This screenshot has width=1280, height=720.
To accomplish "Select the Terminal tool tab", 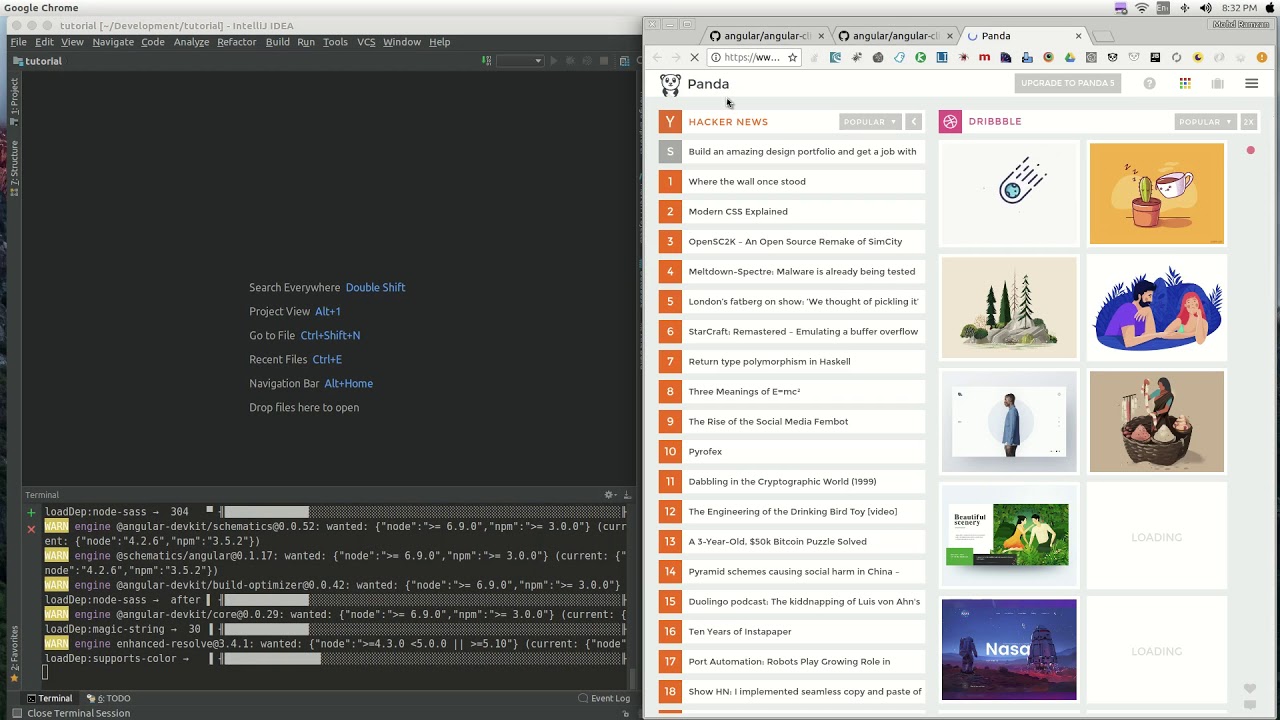I will pyautogui.click(x=49, y=698).
